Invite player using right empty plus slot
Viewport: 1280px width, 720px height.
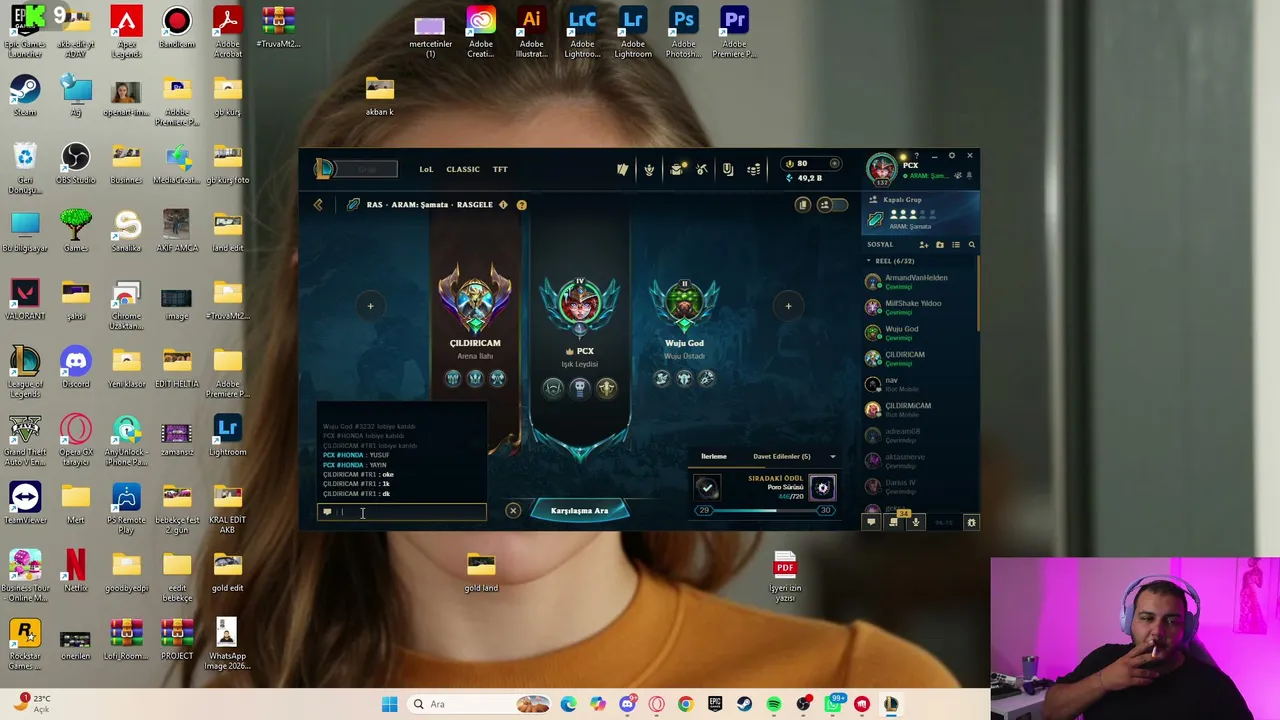(788, 306)
